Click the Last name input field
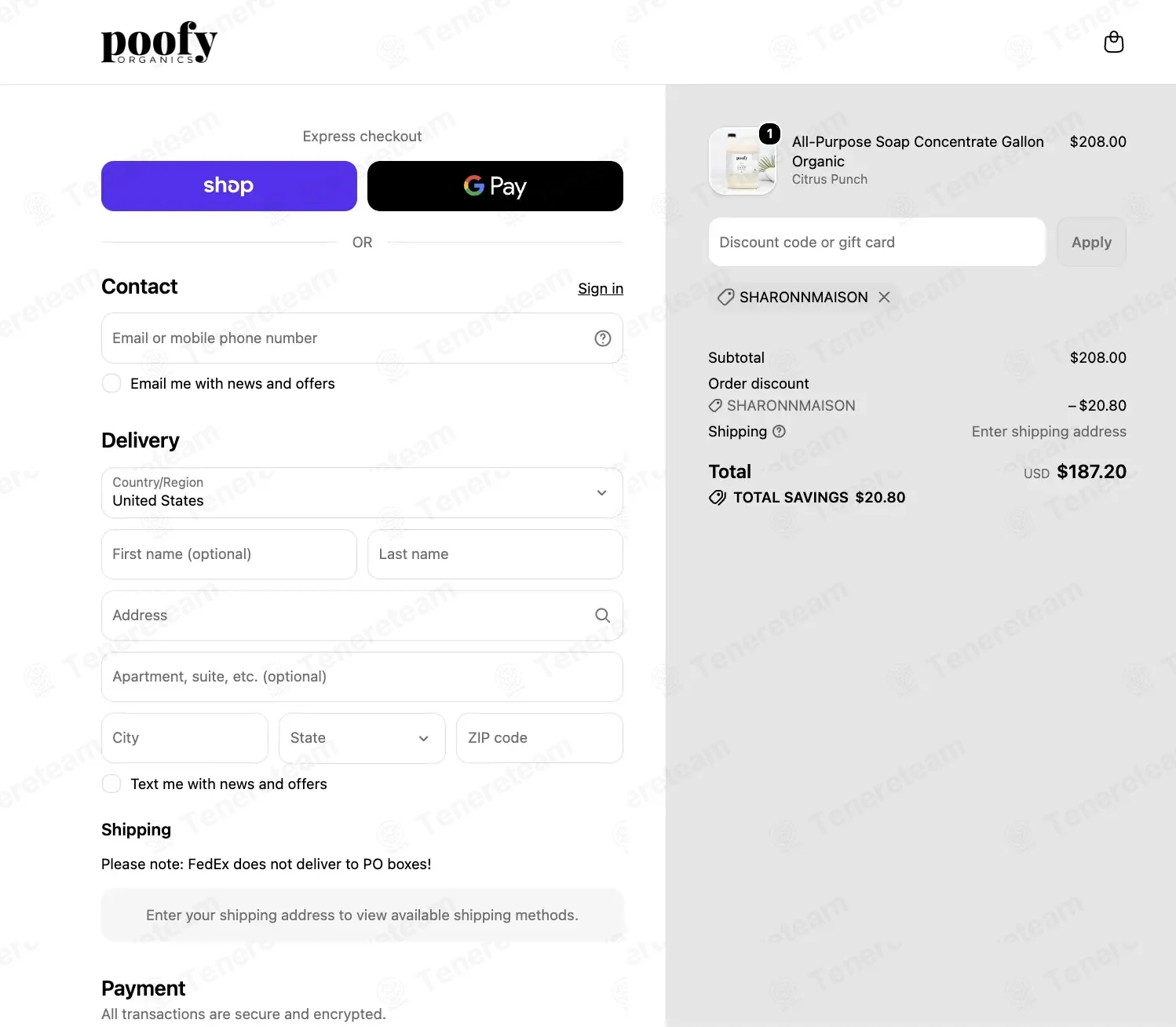The image size is (1176, 1027). 495,554
